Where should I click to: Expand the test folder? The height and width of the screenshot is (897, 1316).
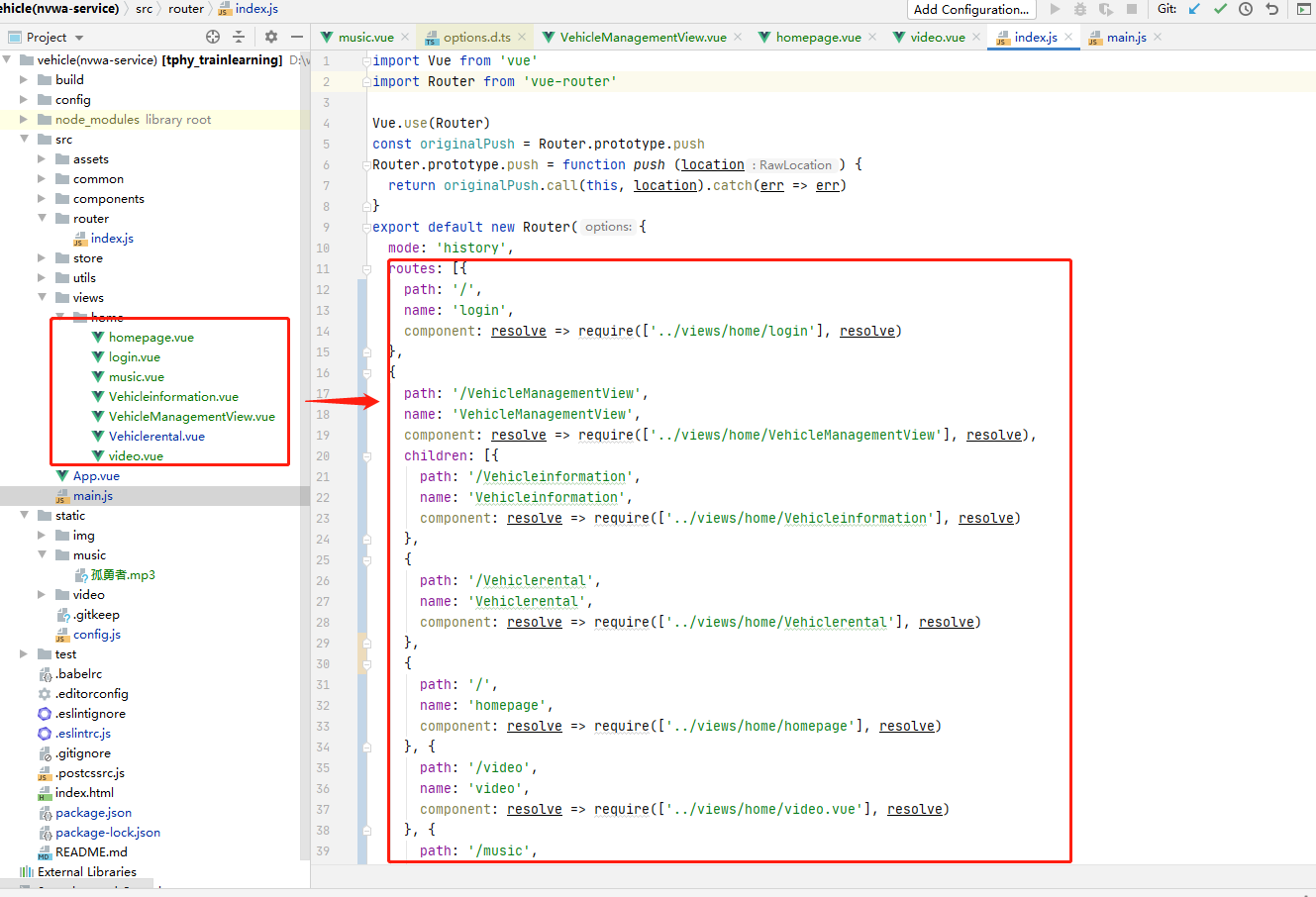(24, 654)
